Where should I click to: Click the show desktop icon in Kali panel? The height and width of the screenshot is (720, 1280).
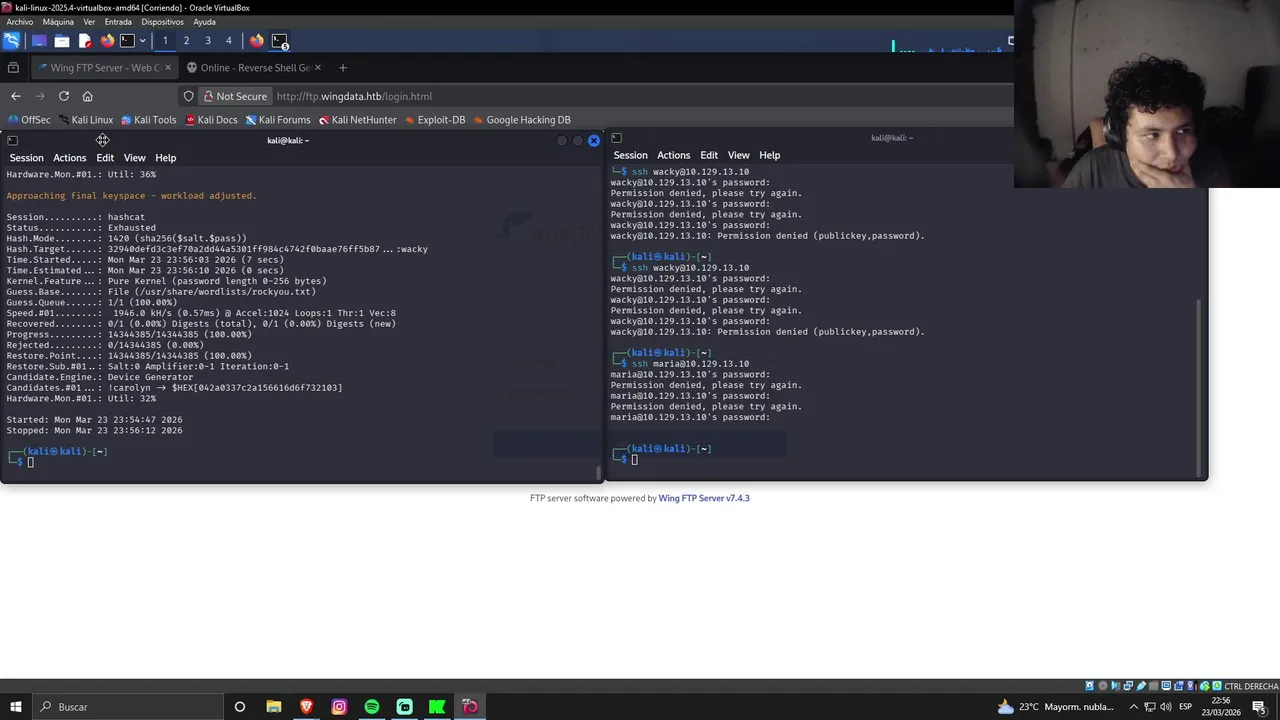tap(39, 41)
